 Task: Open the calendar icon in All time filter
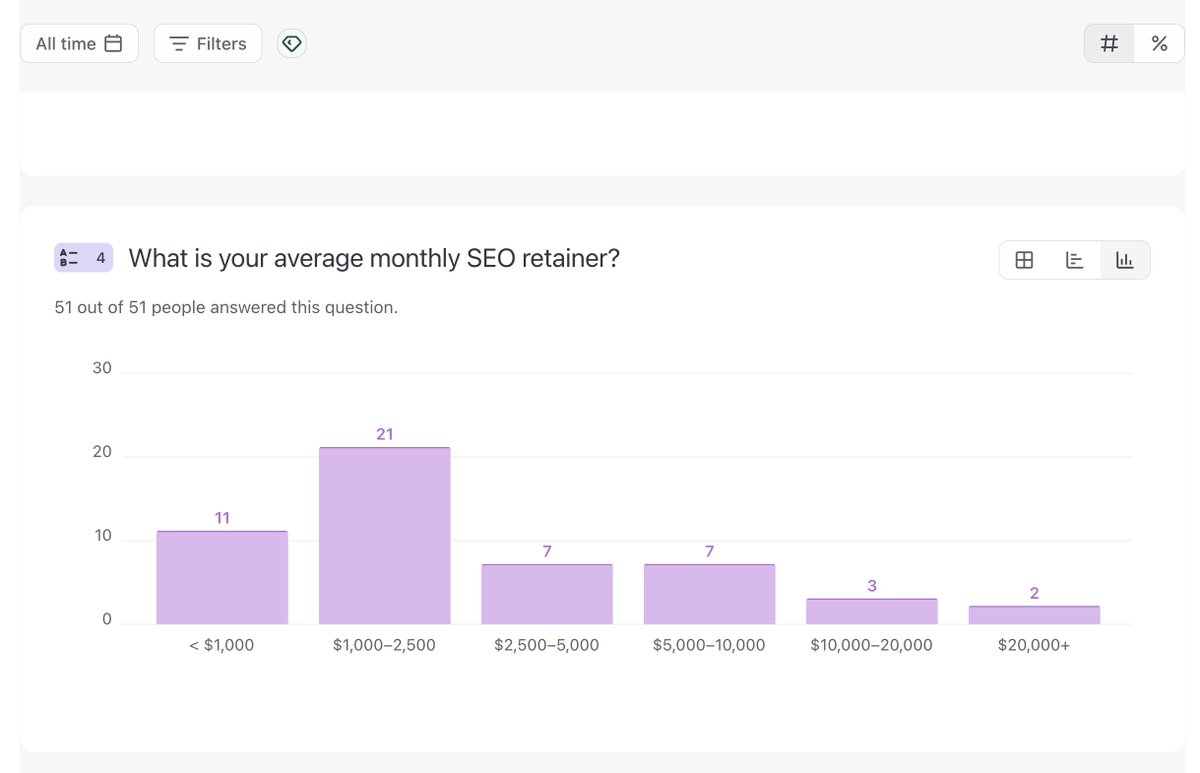coord(115,43)
